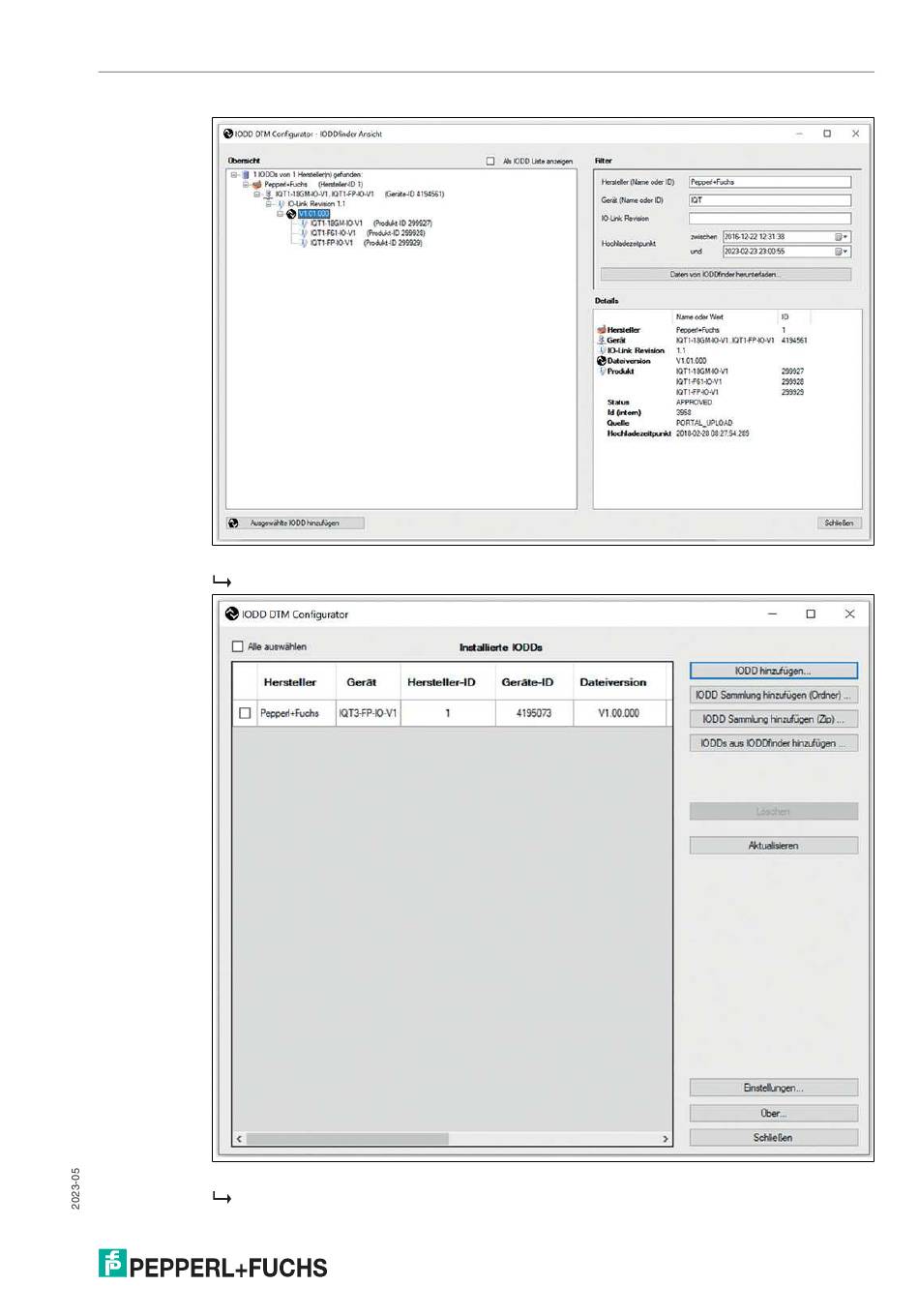Click 'IODD Sammlung hinzufügen (Zip) ...' button

[773, 719]
